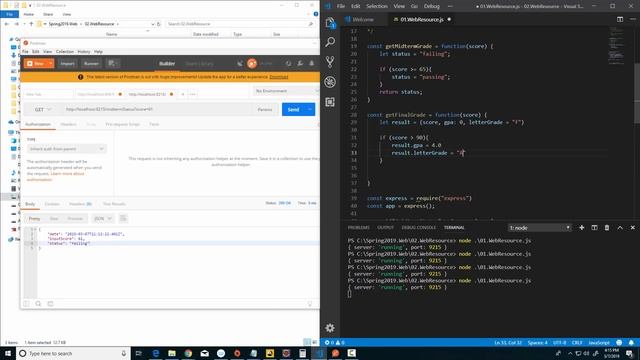Switch to the Headers tab in the request area
The width and height of the screenshot is (640, 360).
[69, 124]
